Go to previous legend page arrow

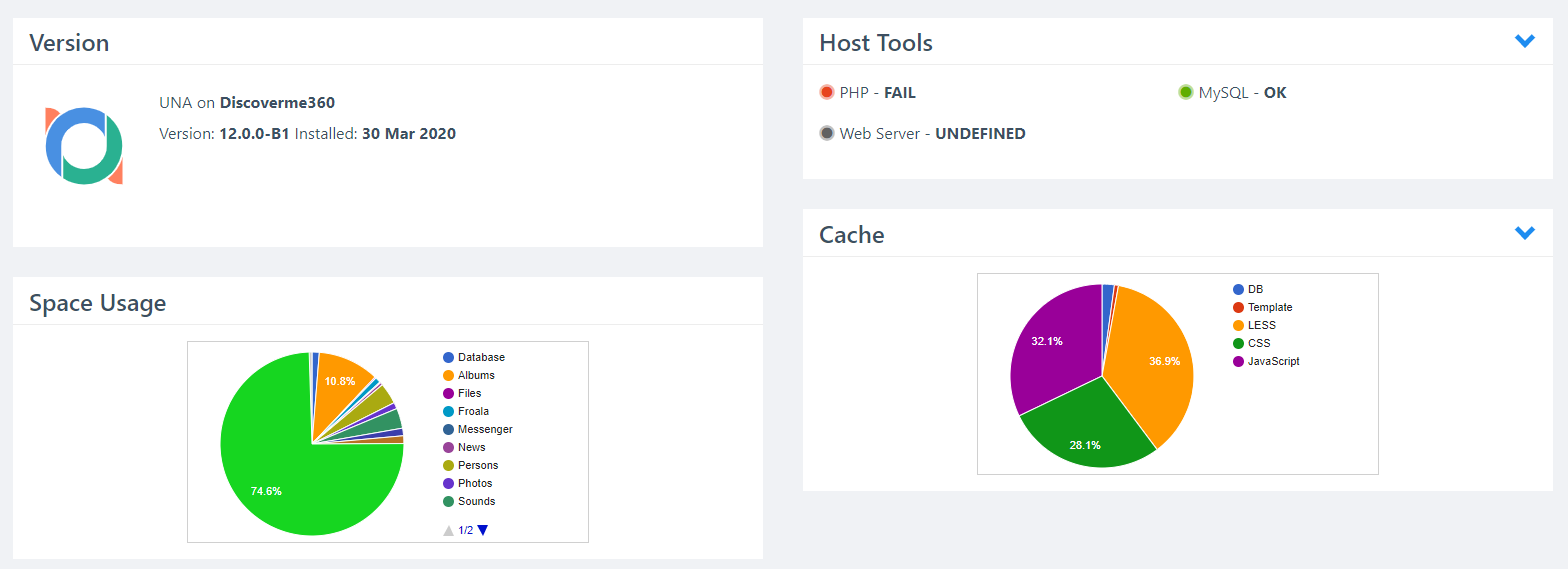449,530
